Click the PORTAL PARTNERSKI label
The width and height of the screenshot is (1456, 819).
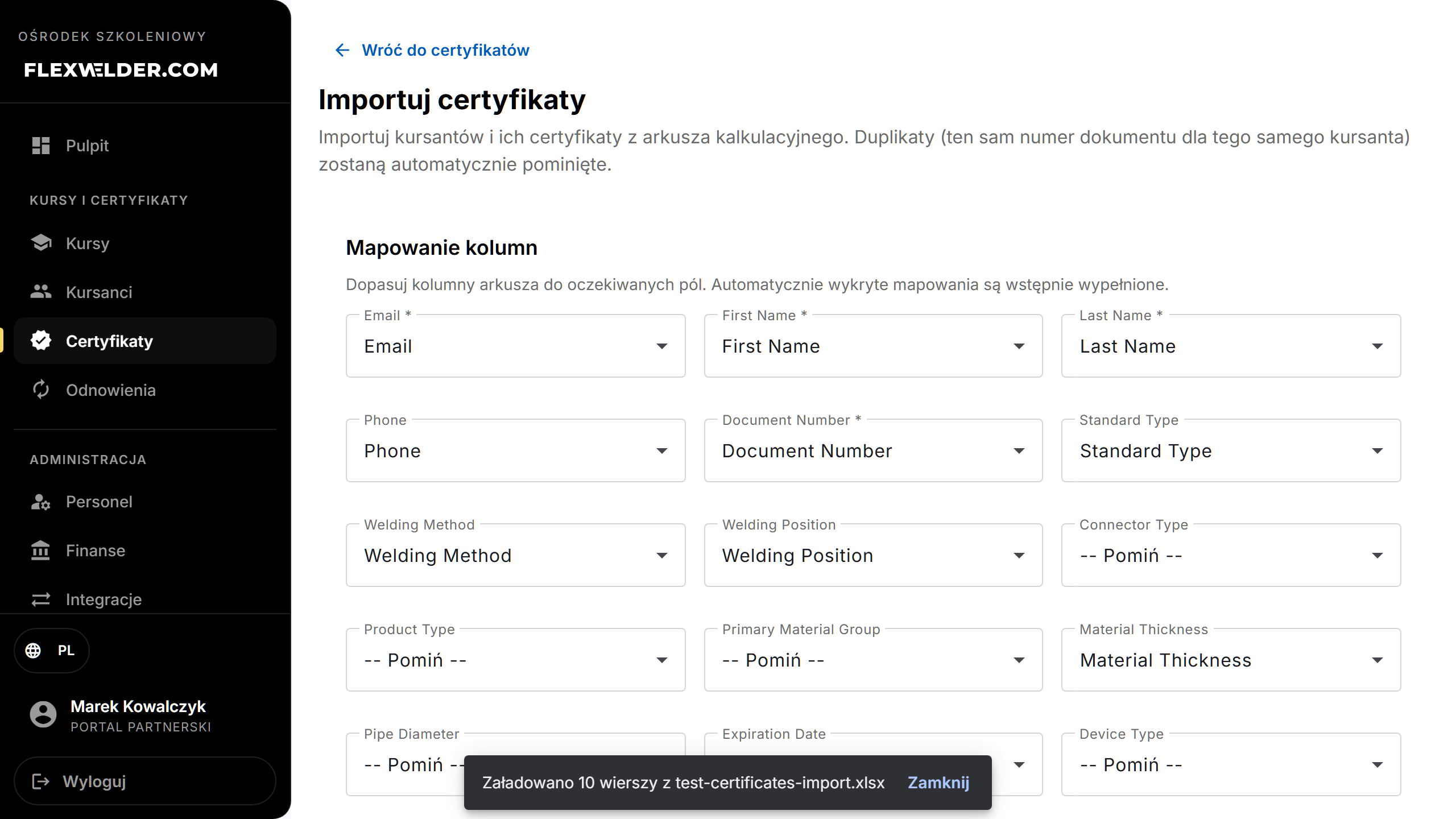coord(140,727)
